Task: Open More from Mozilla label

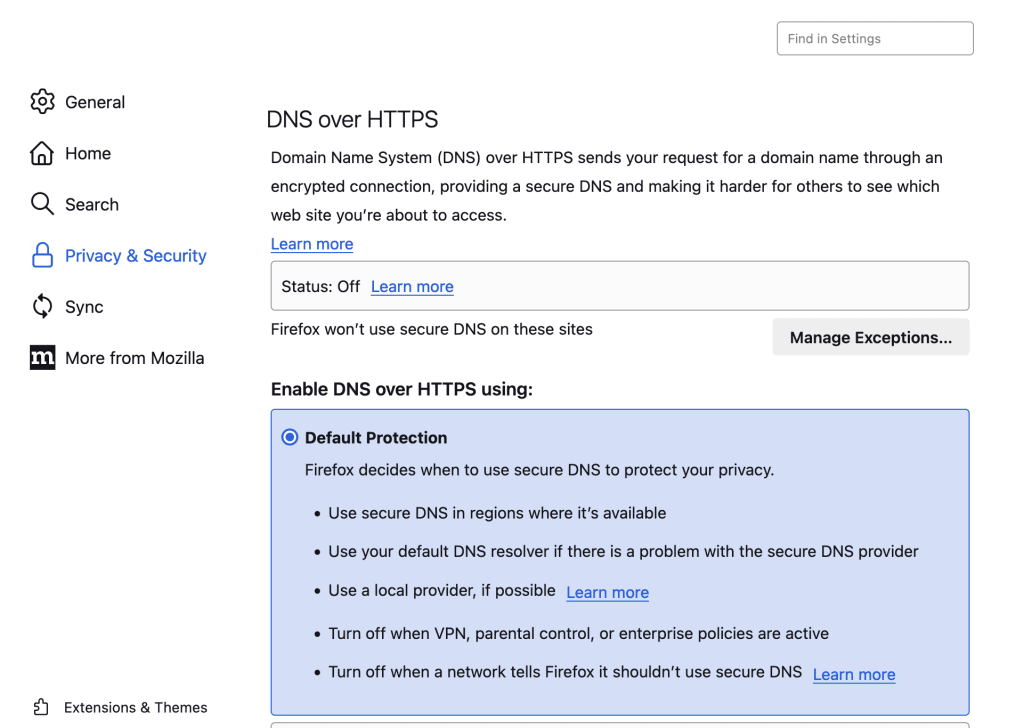Action: 134,358
